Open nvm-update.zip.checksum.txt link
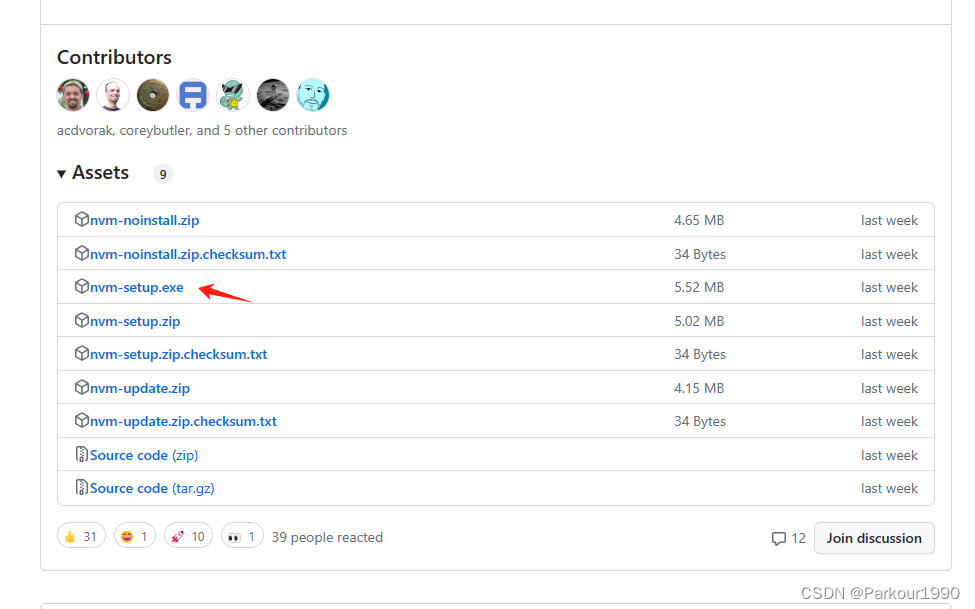 (183, 421)
